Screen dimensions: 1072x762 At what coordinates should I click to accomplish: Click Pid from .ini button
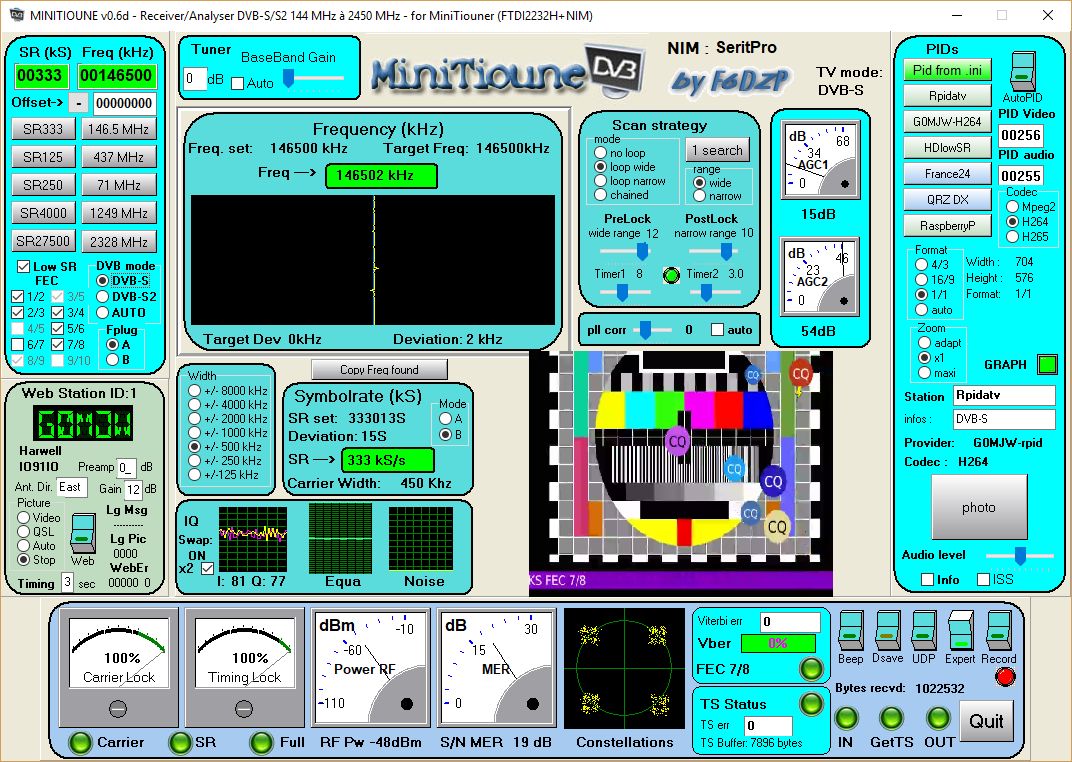pos(948,70)
